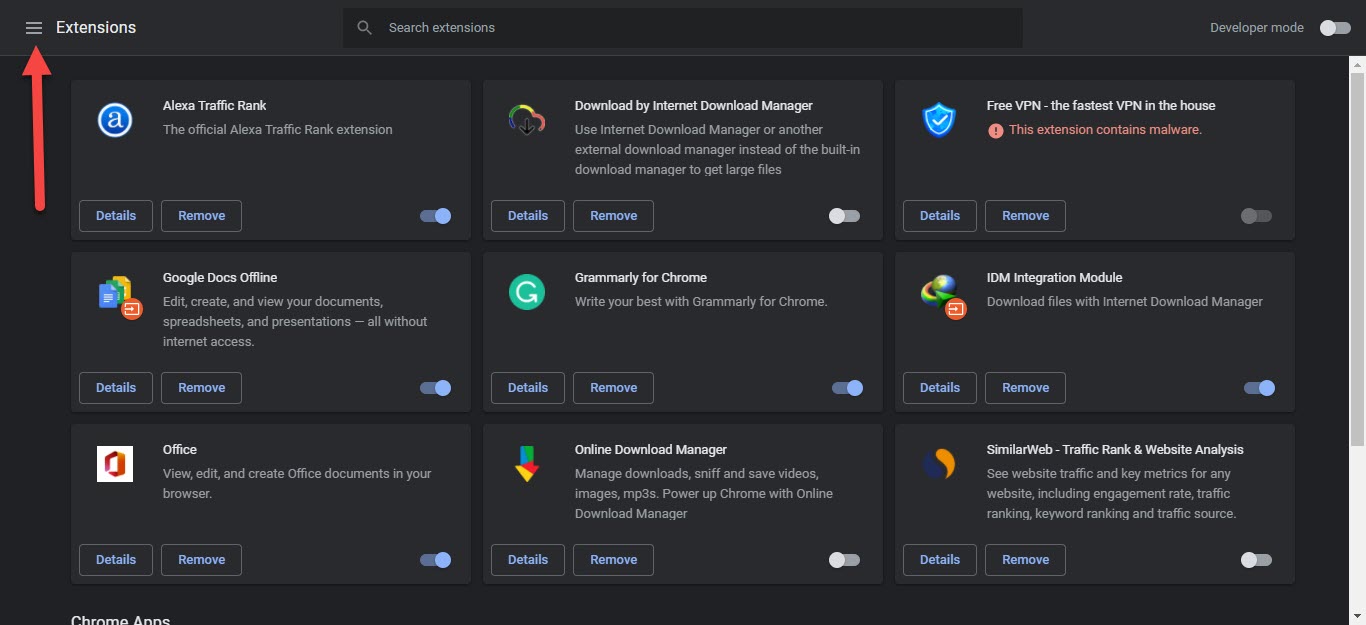Click the Free VPN shield icon

click(938, 121)
